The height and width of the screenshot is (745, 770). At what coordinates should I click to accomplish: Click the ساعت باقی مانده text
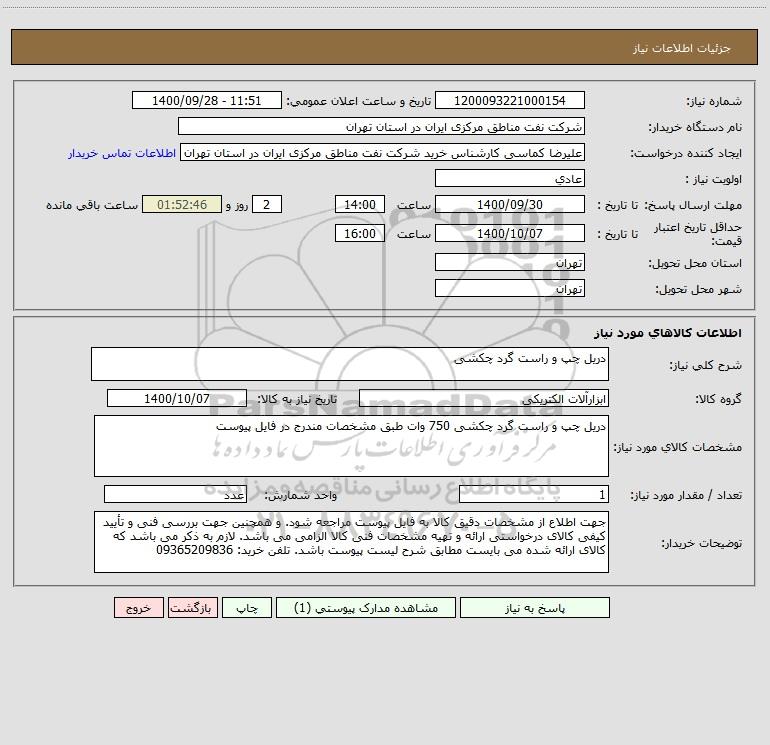92,205
